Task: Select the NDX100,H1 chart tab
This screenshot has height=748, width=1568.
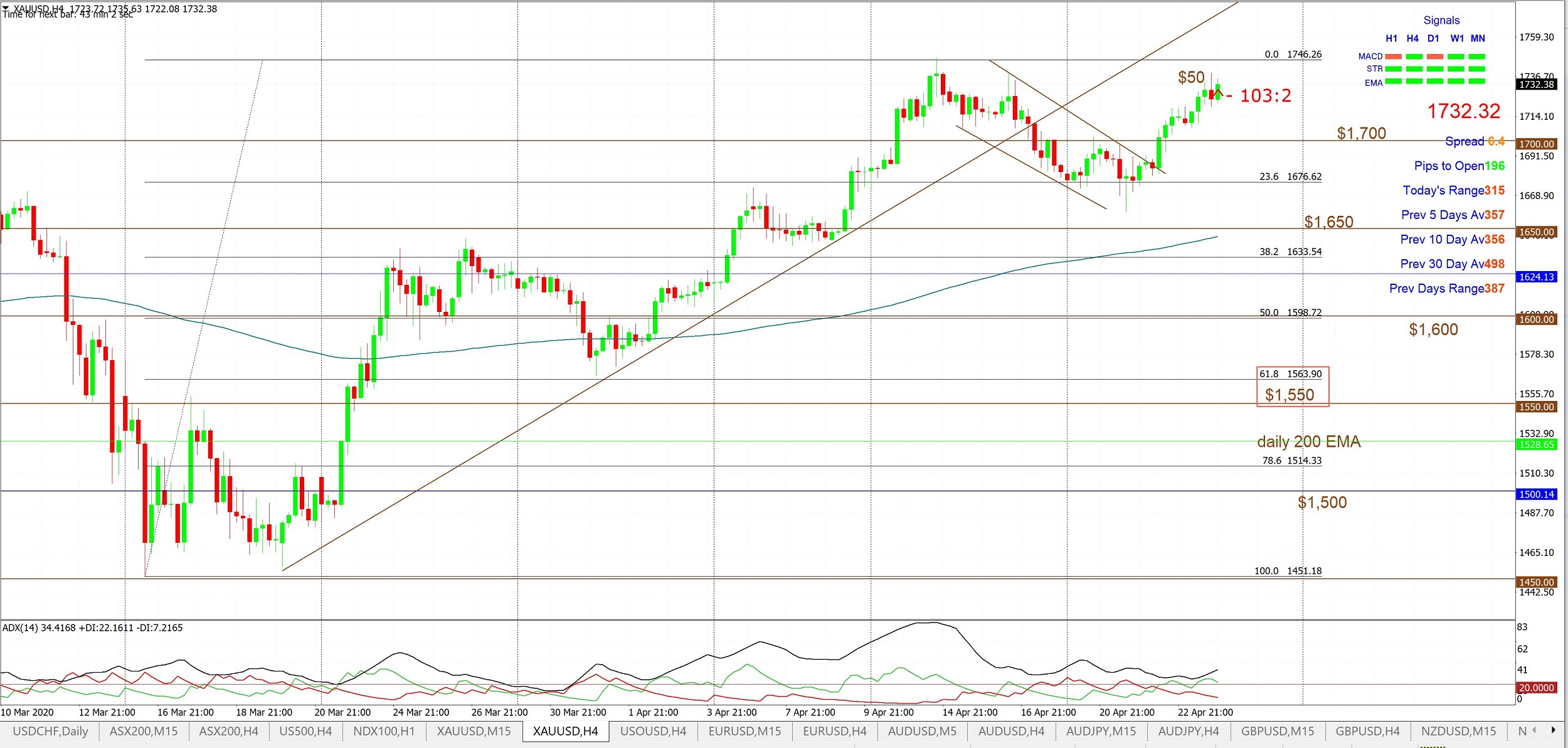Action: pyautogui.click(x=384, y=731)
